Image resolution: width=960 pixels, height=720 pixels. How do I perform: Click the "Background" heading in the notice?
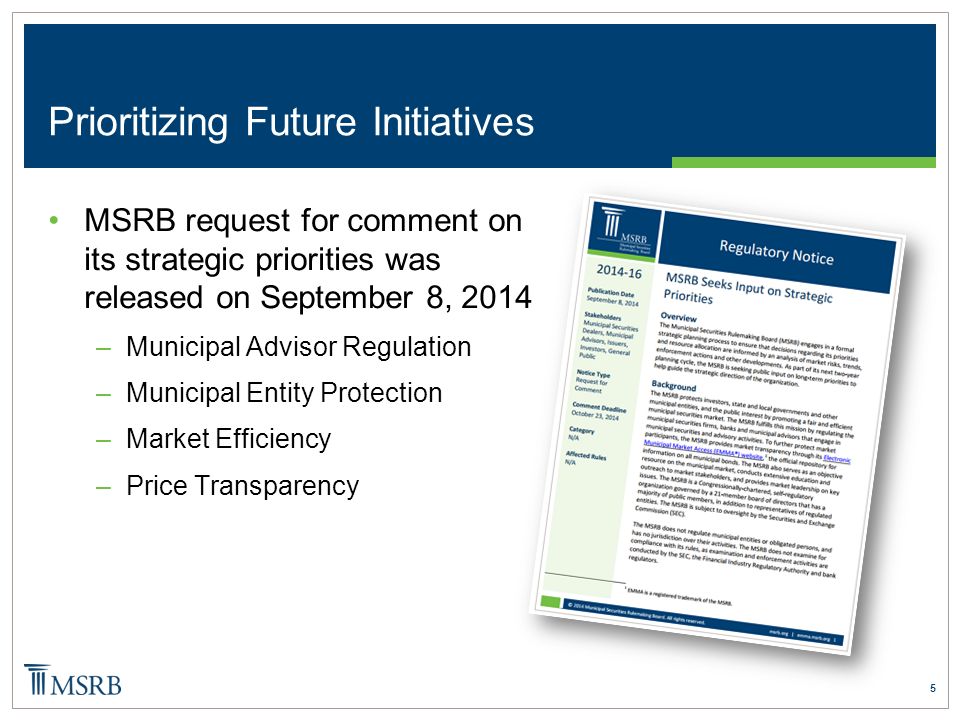673,386
